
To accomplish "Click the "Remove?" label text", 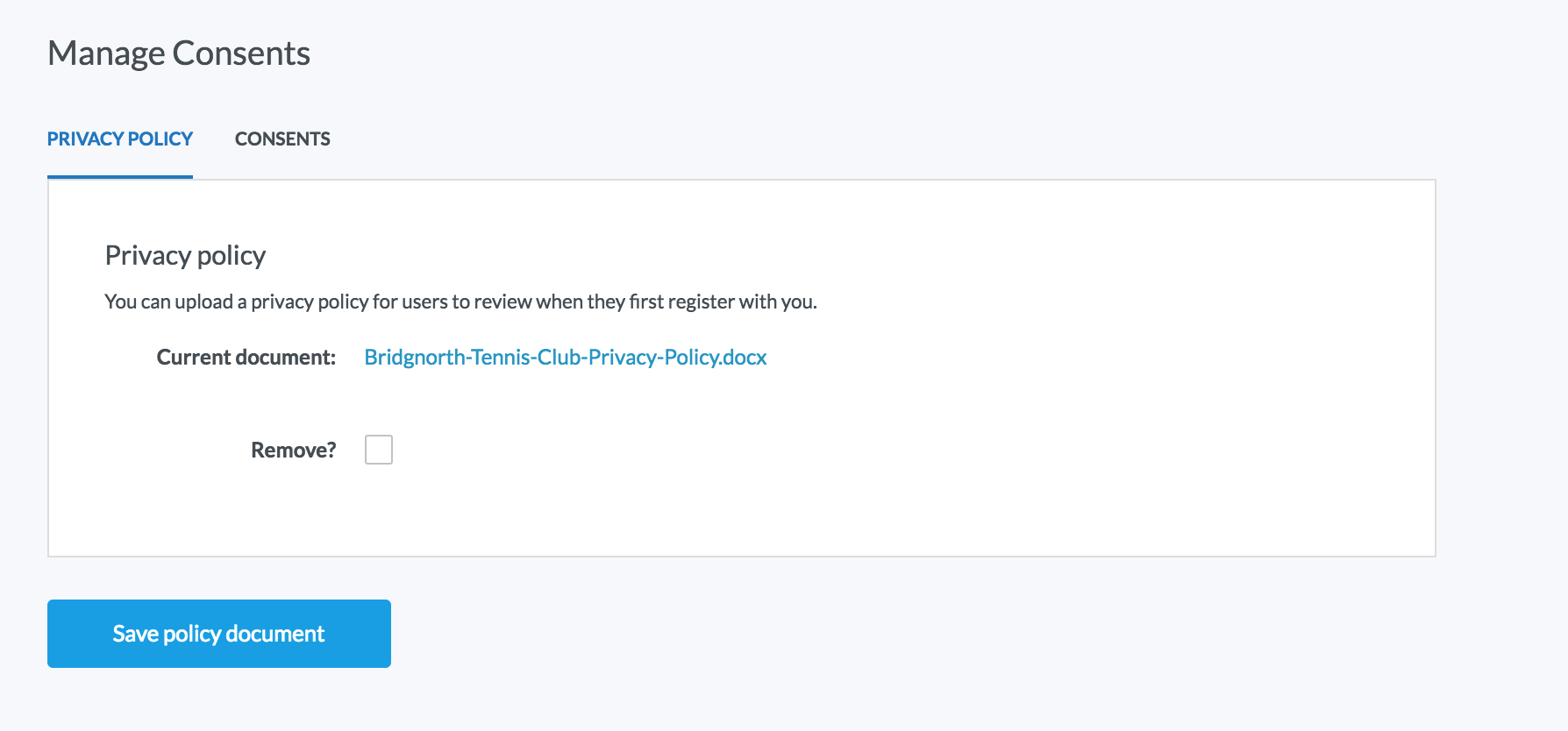I will pyautogui.click(x=293, y=451).
